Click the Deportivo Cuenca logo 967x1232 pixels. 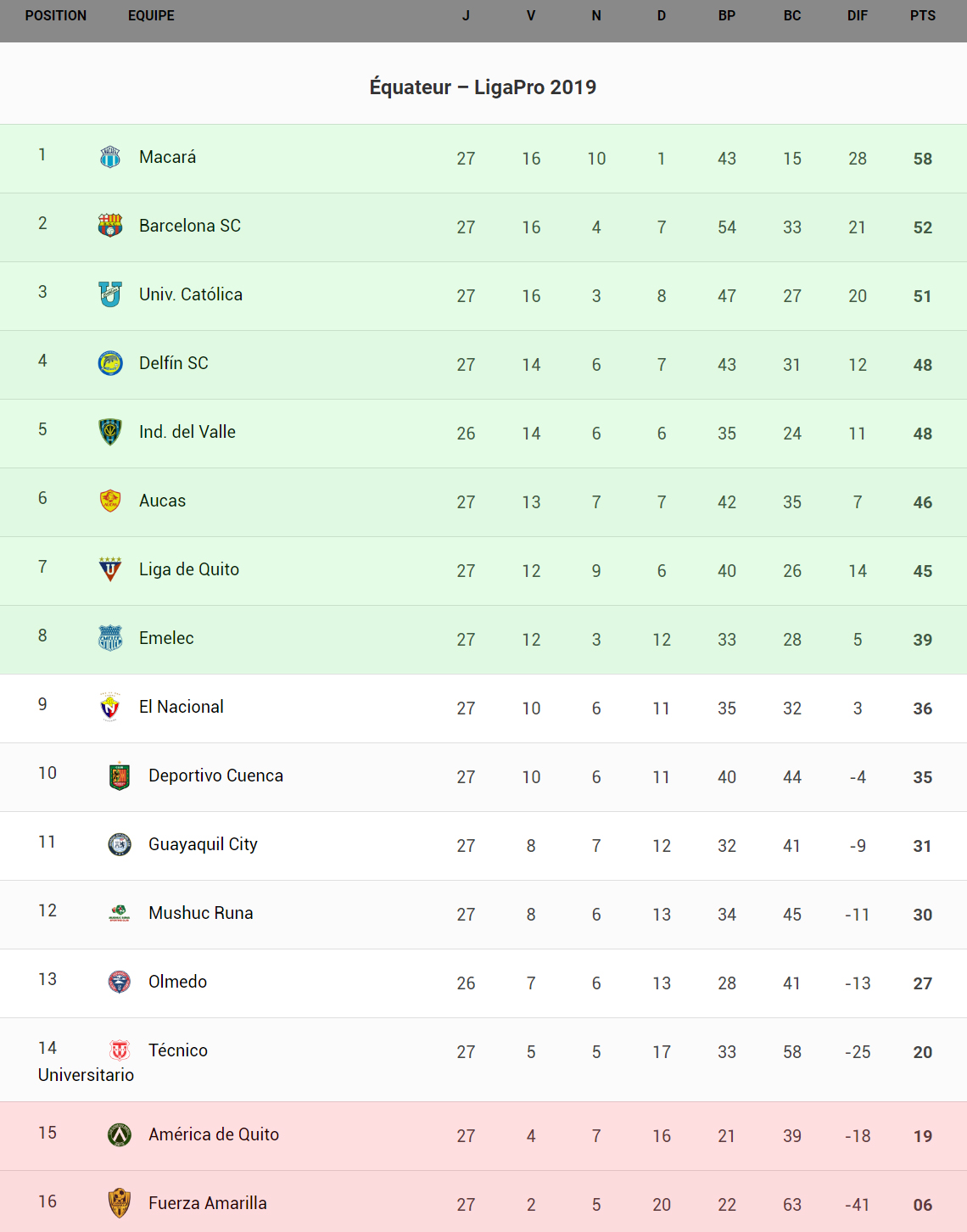click(x=120, y=776)
